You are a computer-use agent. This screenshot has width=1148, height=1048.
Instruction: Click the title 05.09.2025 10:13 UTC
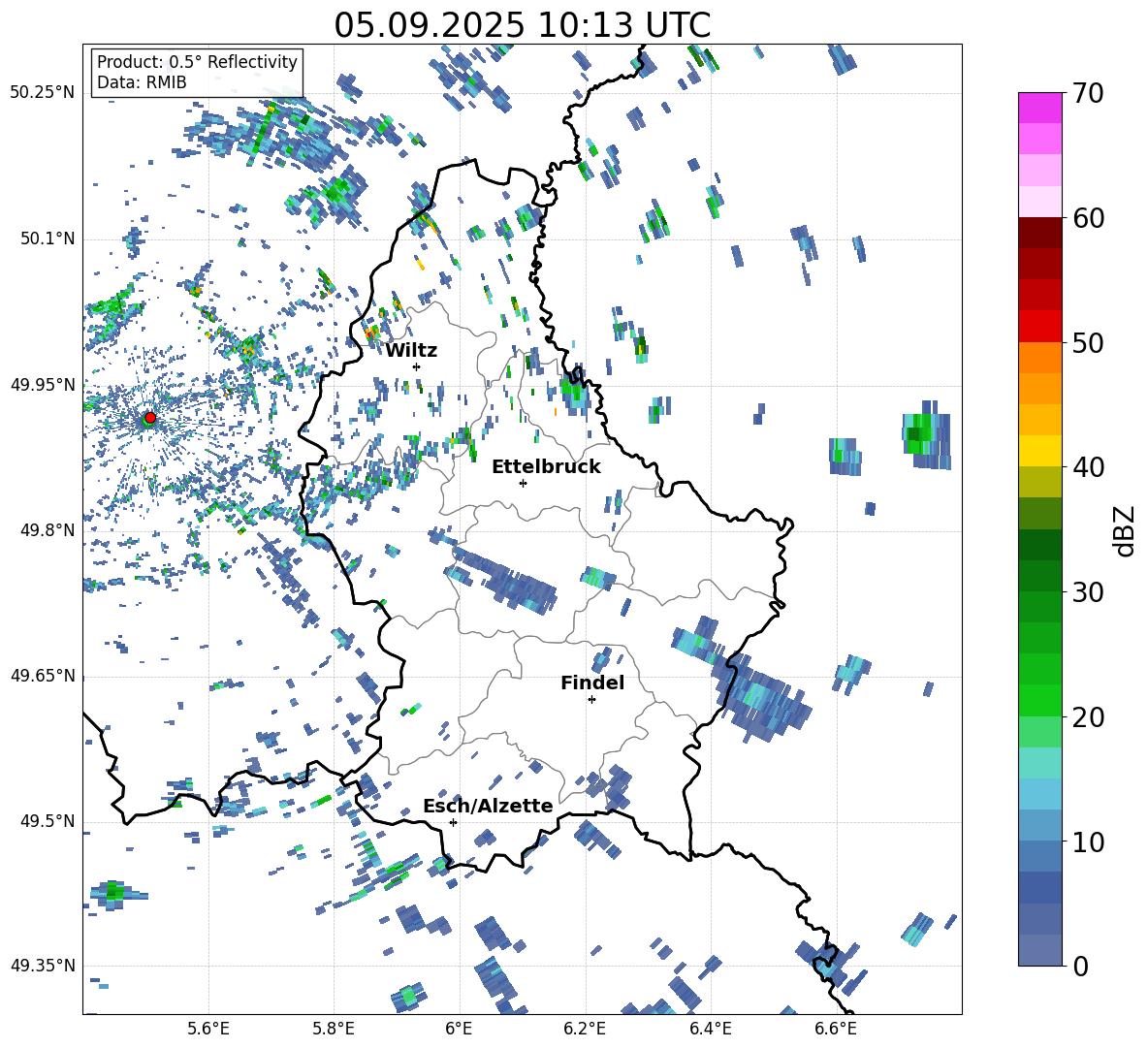tap(523, 25)
